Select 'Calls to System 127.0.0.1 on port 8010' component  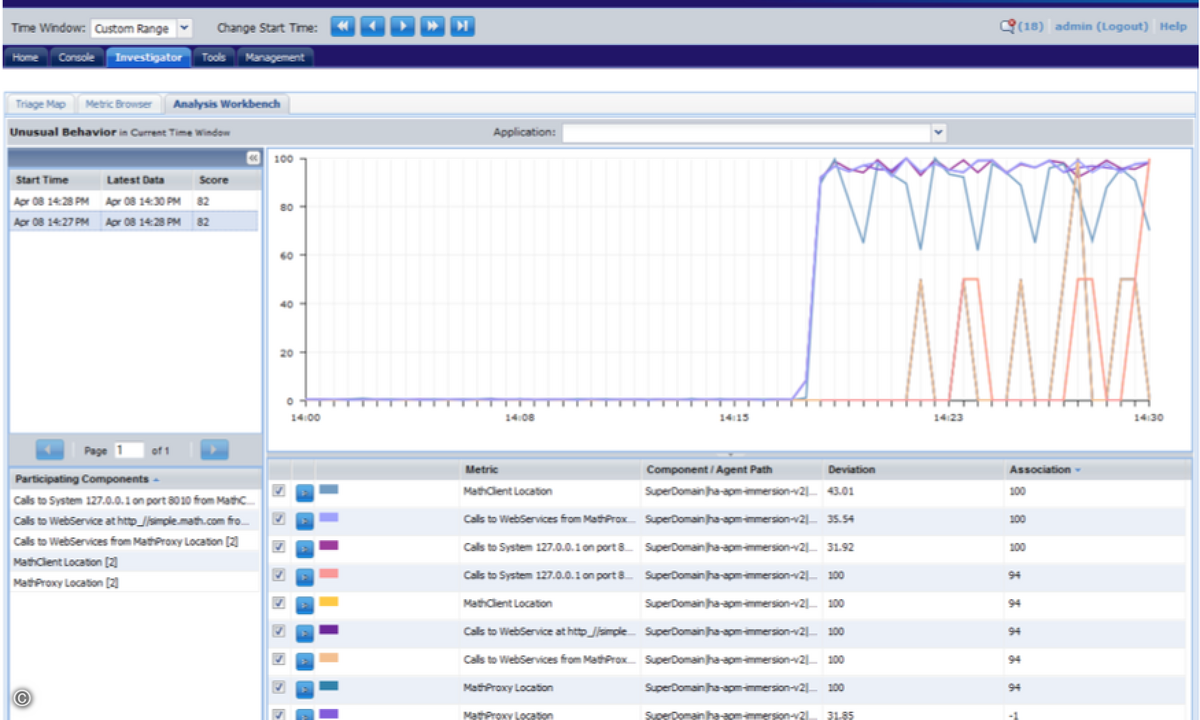pyautogui.click(x=136, y=501)
